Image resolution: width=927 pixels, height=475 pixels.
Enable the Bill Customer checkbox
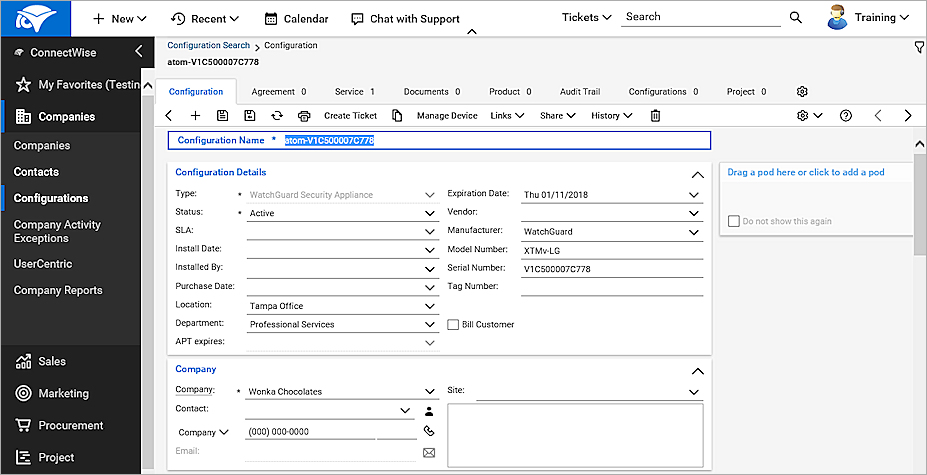(x=453, y=325)
